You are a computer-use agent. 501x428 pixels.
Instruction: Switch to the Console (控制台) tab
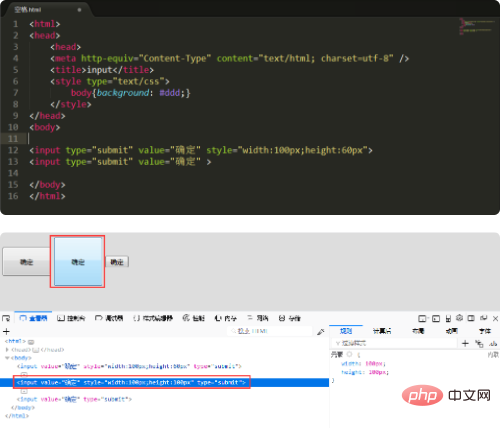click(71, 318)
